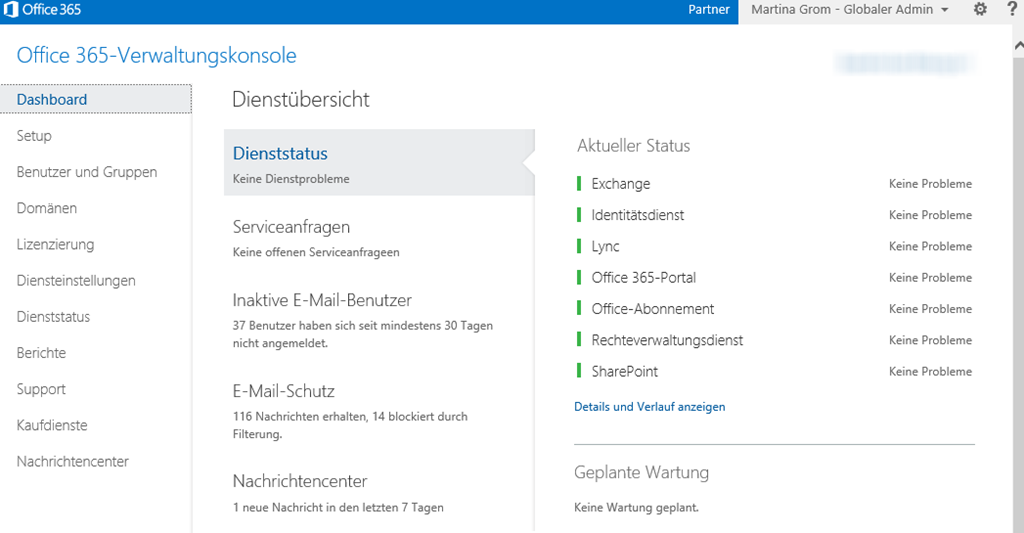
Task: Click the Details und Verlauf anzeigen link
Action: (x=650, y=407)
